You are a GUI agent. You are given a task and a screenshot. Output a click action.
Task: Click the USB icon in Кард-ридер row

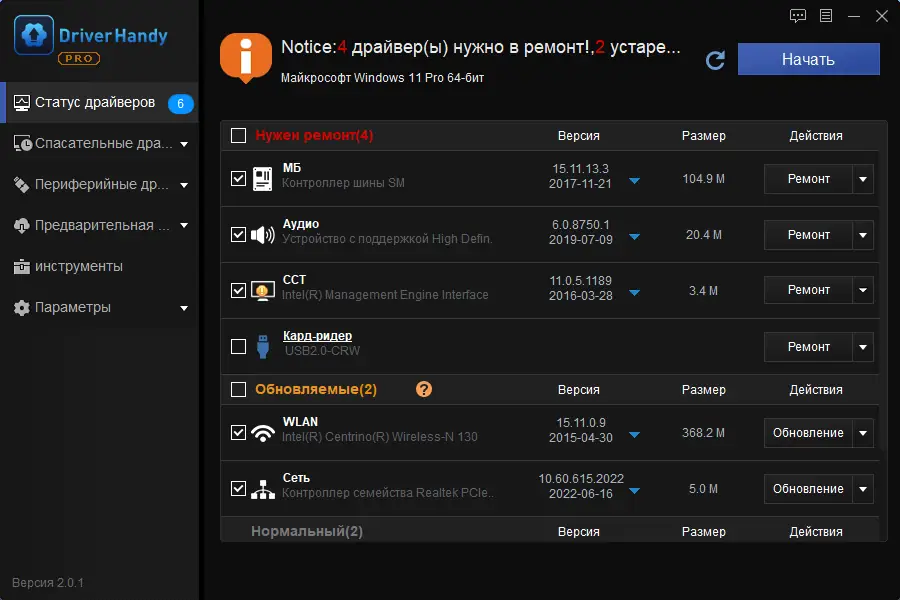coord(263,346)
